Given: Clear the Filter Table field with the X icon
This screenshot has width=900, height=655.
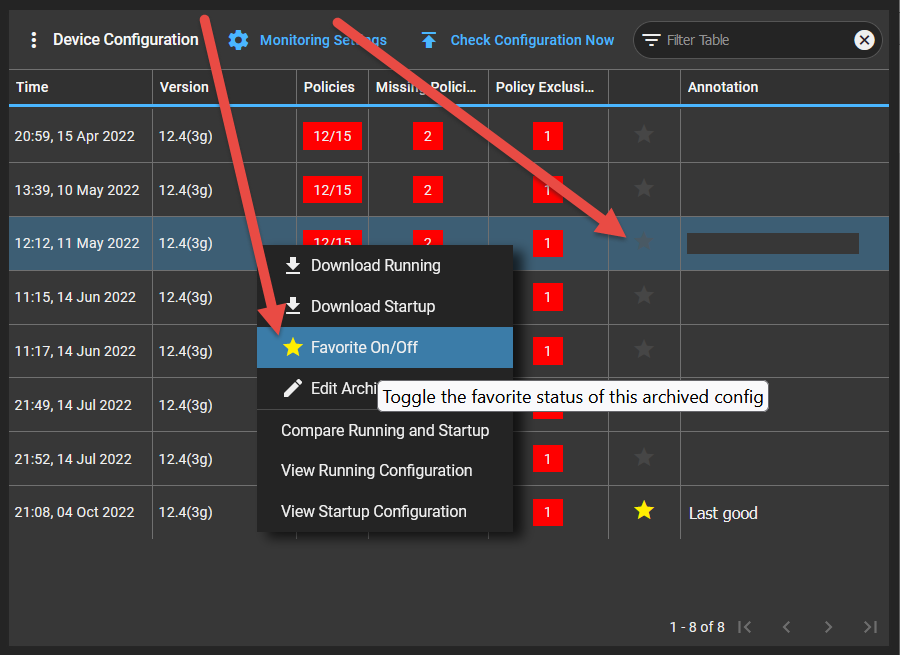Looking at the screenshot, I should 864,40.
